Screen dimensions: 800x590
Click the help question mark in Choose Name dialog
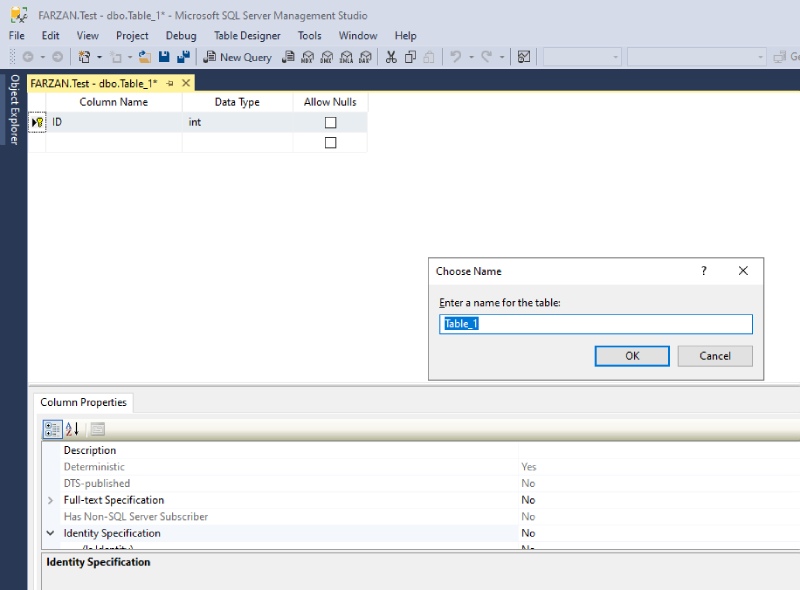(704, 271)
